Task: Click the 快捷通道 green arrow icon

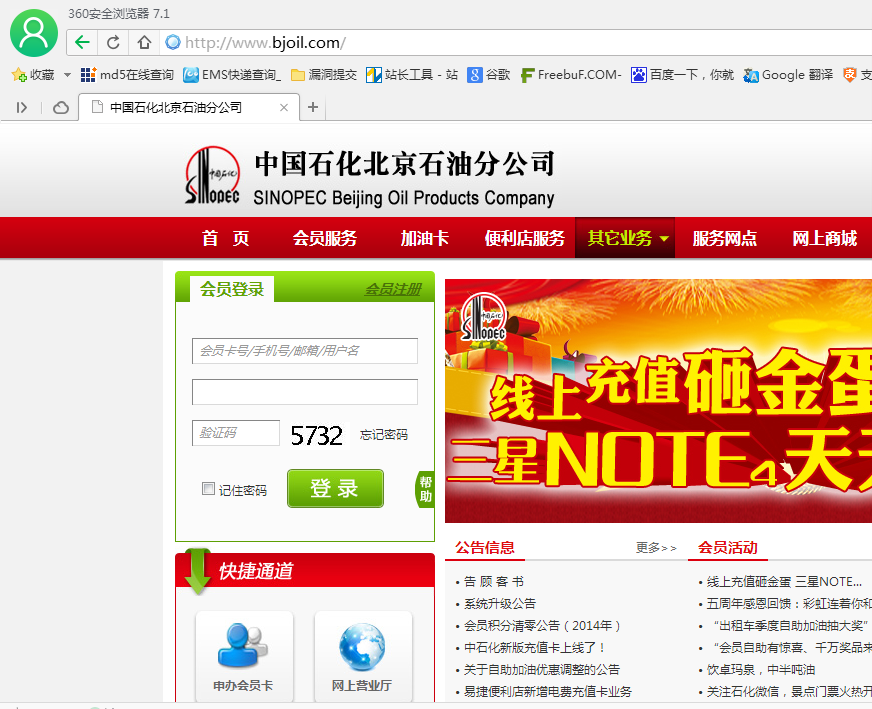Action: point(197,571)
